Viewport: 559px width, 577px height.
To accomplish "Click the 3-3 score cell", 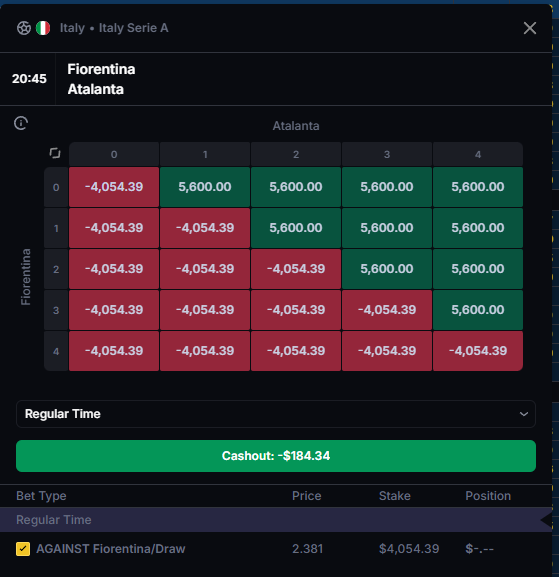I will pyautogui.click(x=387, y=310).
